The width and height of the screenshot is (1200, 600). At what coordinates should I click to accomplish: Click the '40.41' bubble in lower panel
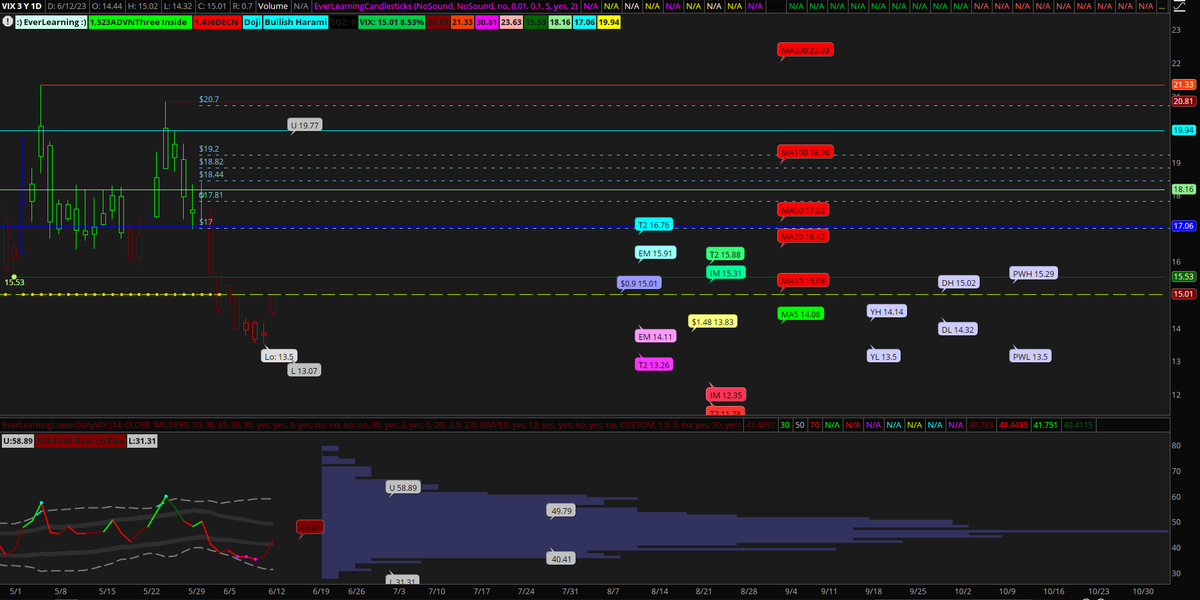[561, 557]
